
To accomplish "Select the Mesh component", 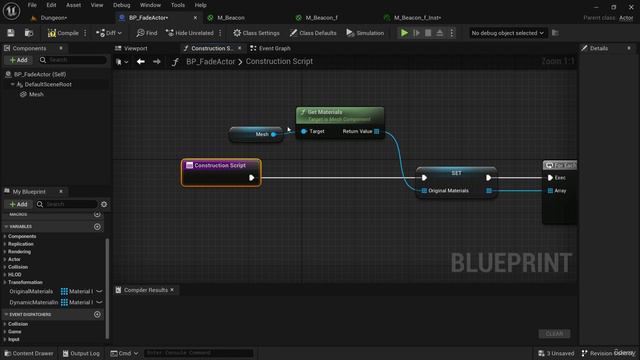I will (x=36, y=94).
